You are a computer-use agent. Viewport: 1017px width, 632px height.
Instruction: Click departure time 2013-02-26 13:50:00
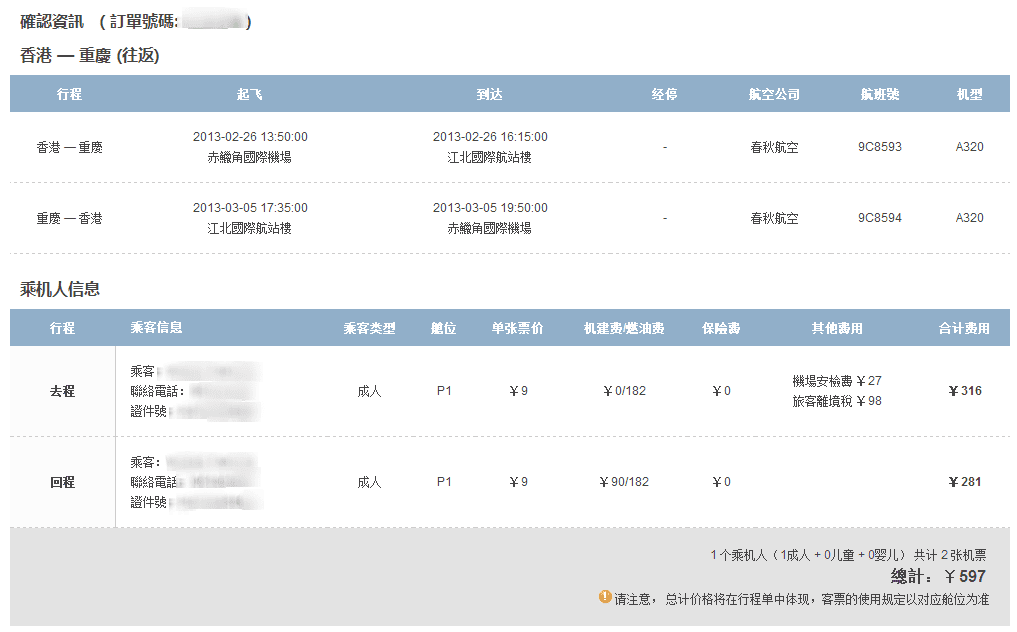tap(250, 137)
